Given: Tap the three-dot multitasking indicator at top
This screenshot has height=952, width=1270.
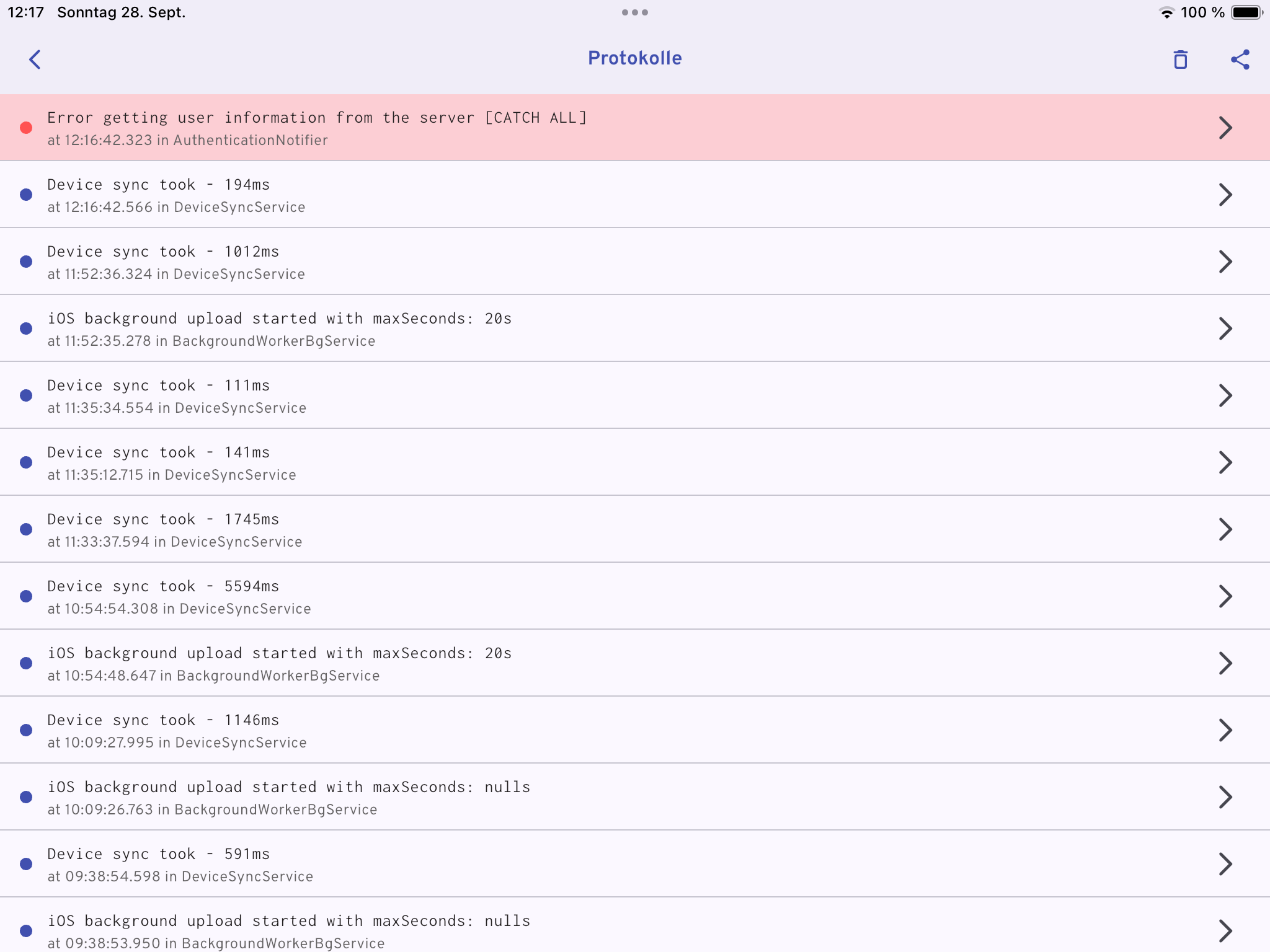Looking at the screenshot, I should coord(634,12).
